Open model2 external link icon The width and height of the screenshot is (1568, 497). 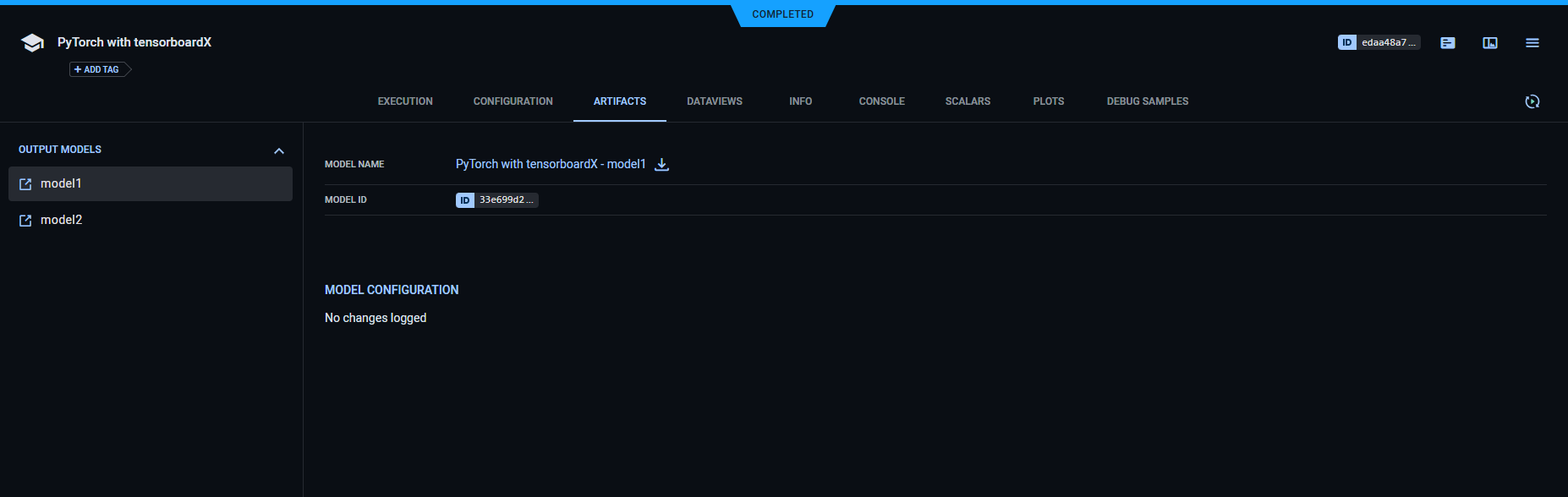point(25,221)
